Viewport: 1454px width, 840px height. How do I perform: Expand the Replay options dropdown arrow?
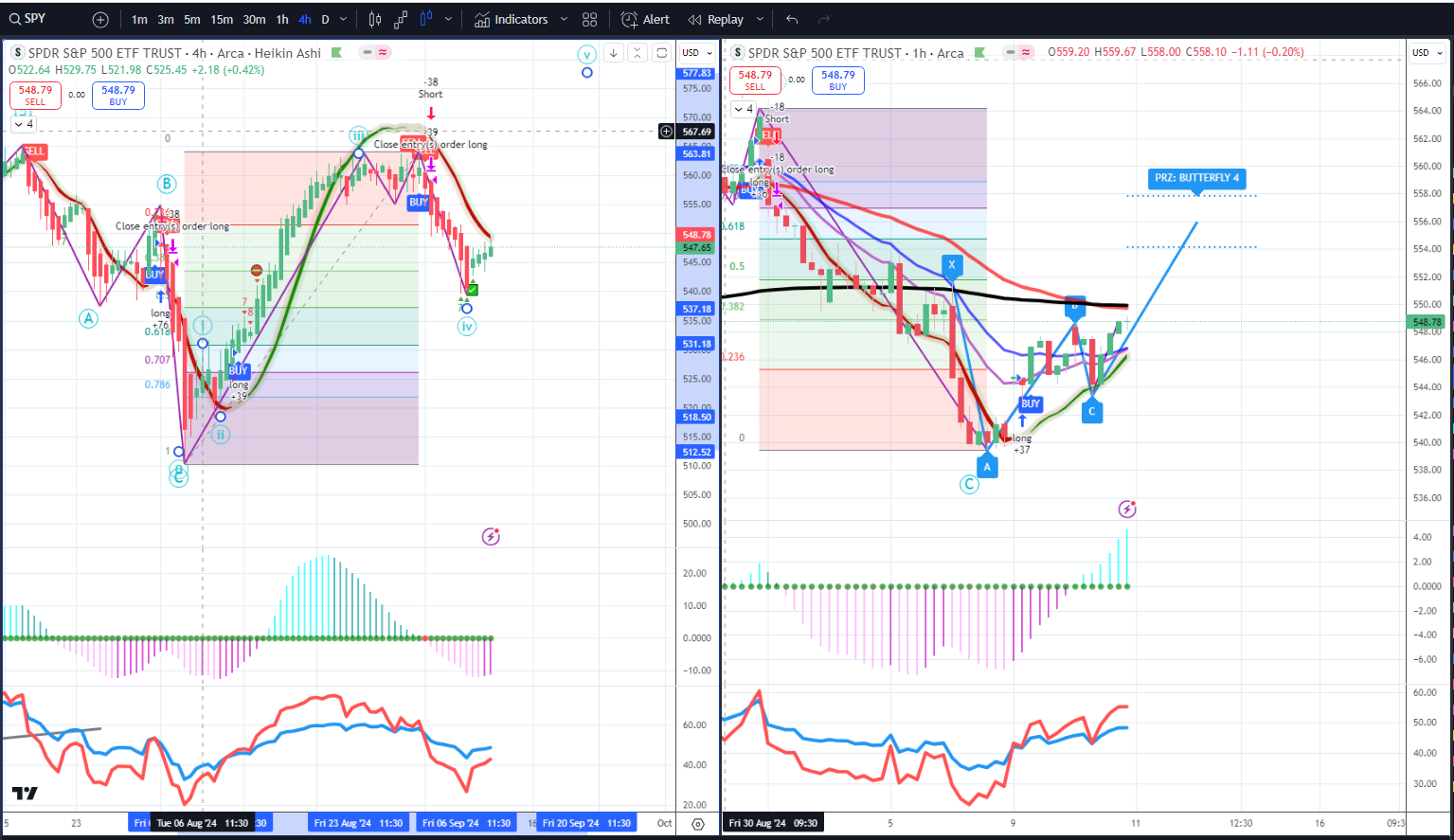click(x=761, y=19)
